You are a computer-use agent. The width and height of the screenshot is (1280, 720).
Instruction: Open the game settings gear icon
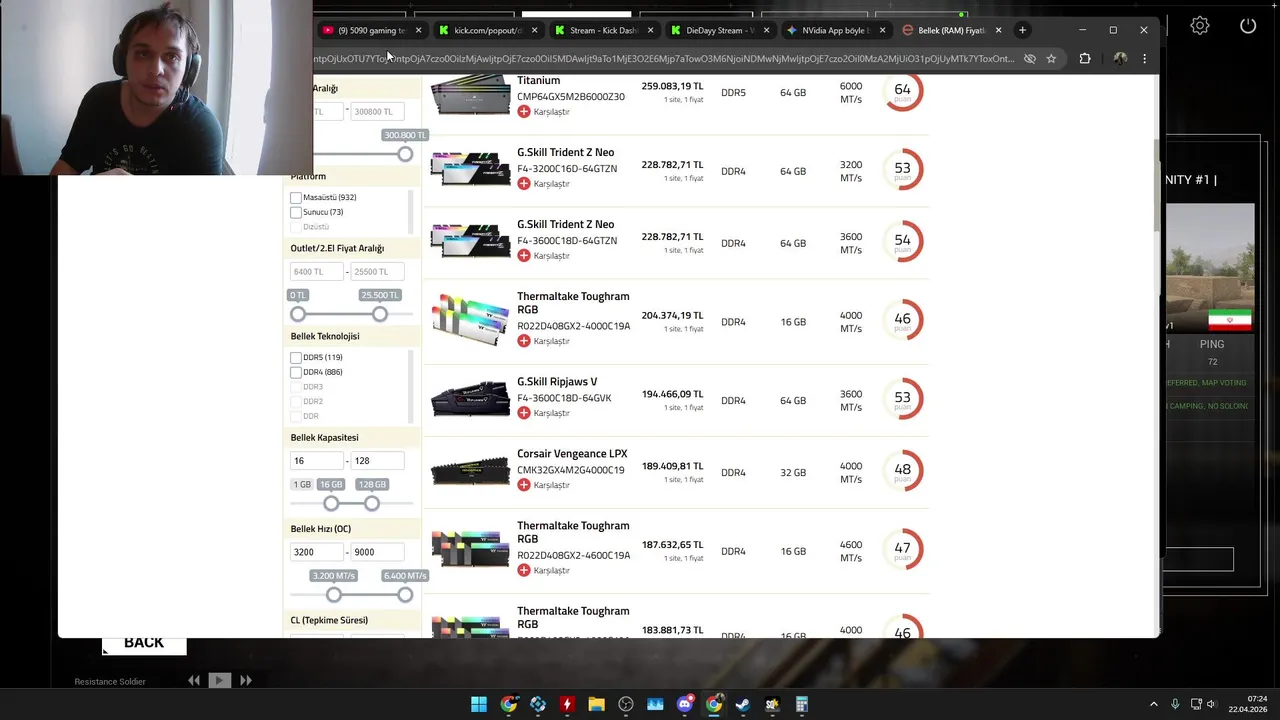[x=1200, y=26]
